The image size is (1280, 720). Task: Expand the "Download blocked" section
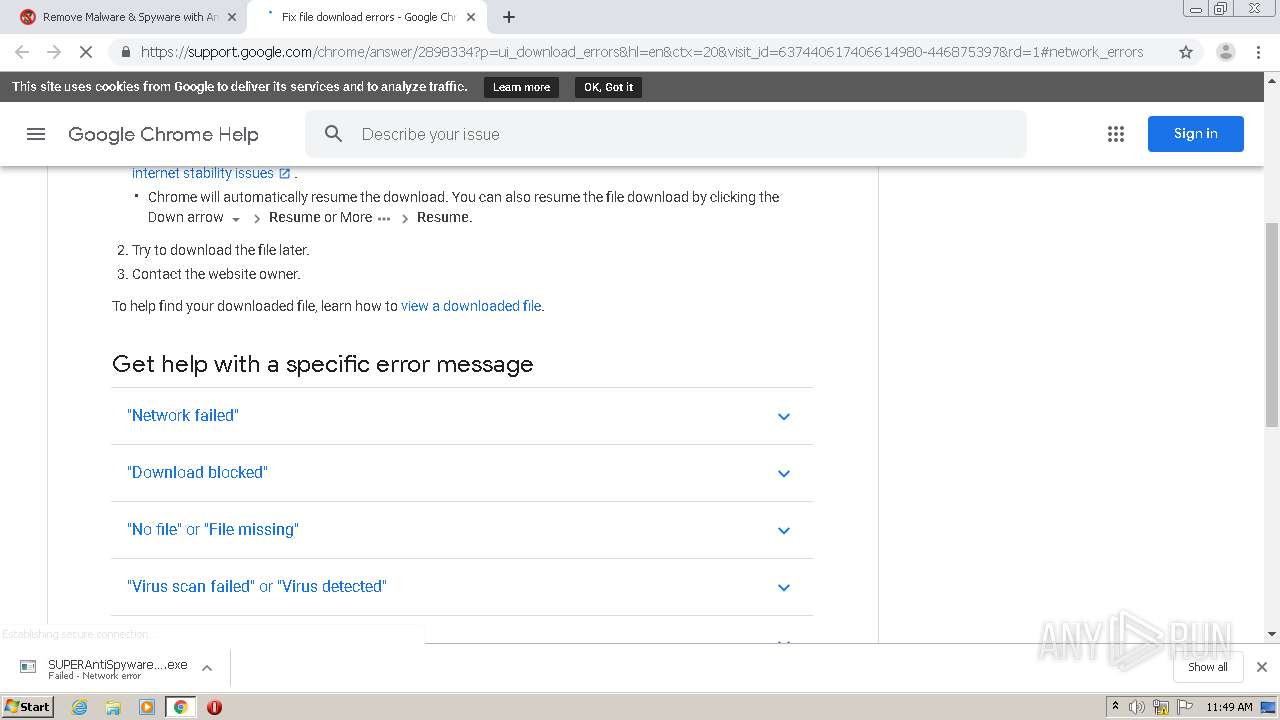[x=462, y=473]
